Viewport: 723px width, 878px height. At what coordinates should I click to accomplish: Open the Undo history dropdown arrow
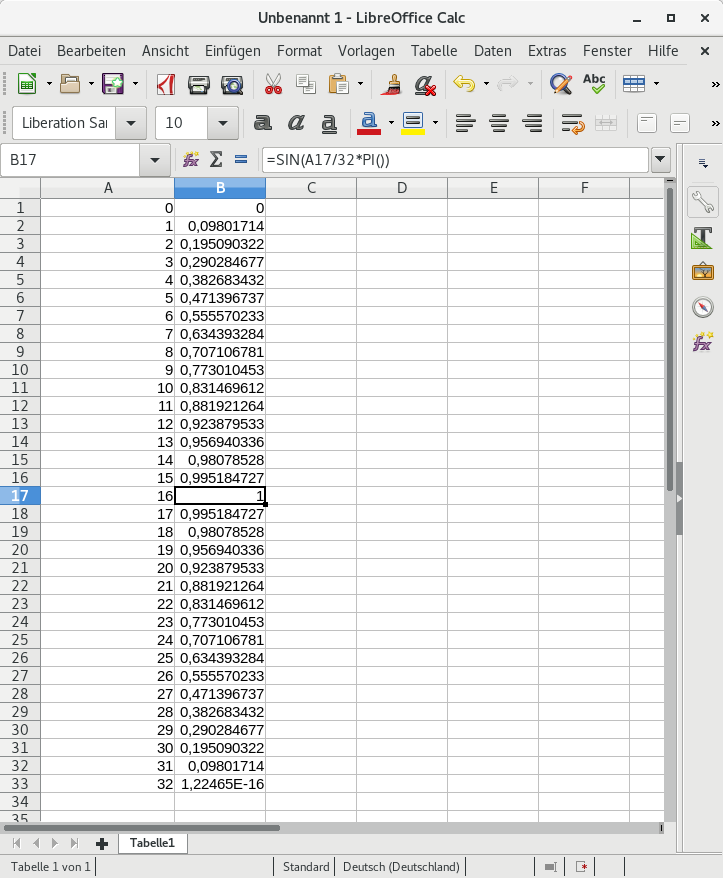486,84
